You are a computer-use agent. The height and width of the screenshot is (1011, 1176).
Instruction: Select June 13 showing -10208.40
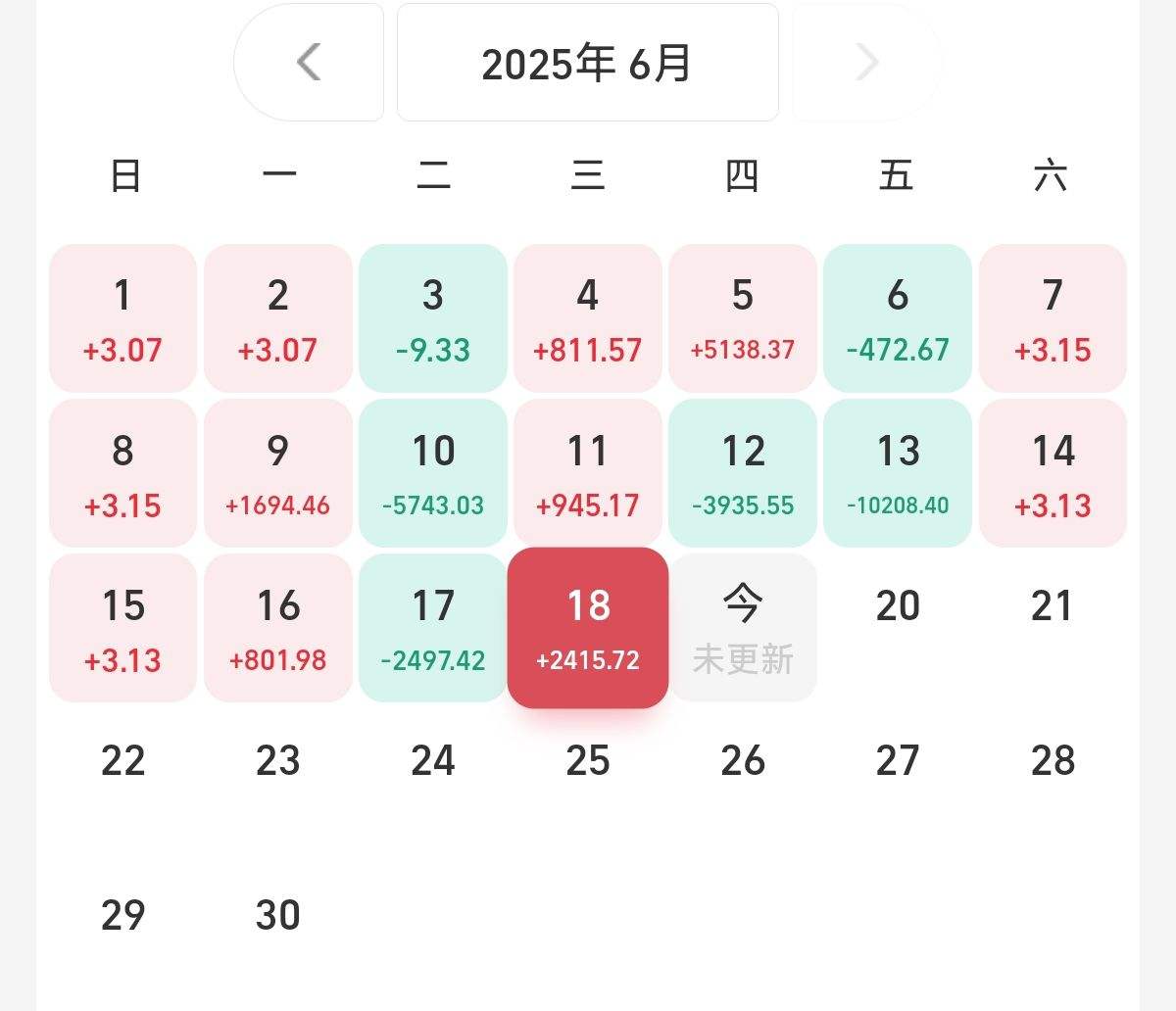[898, 473]
